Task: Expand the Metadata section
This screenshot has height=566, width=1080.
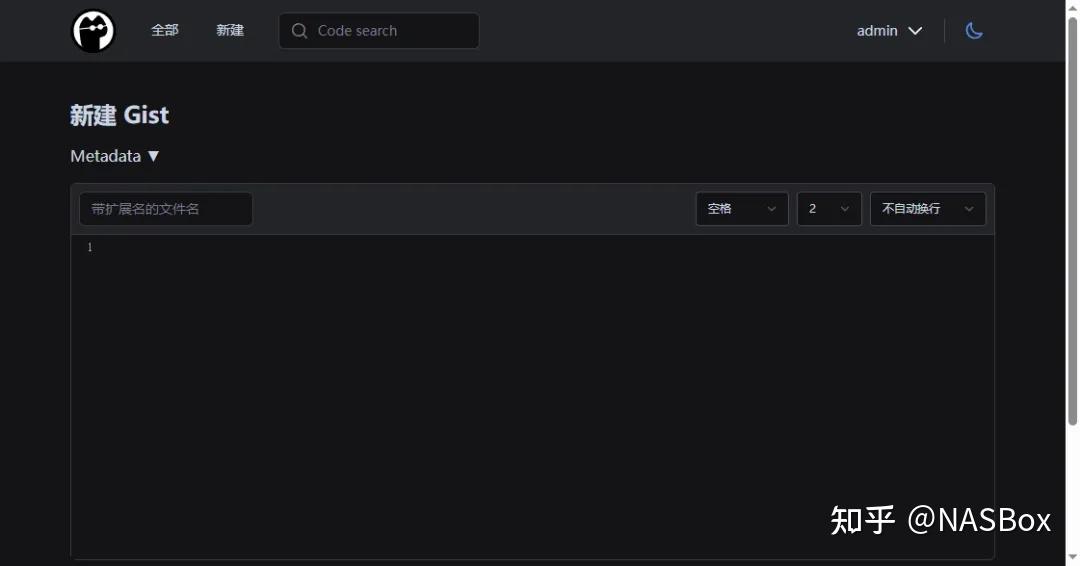Action: coord(106,156)
